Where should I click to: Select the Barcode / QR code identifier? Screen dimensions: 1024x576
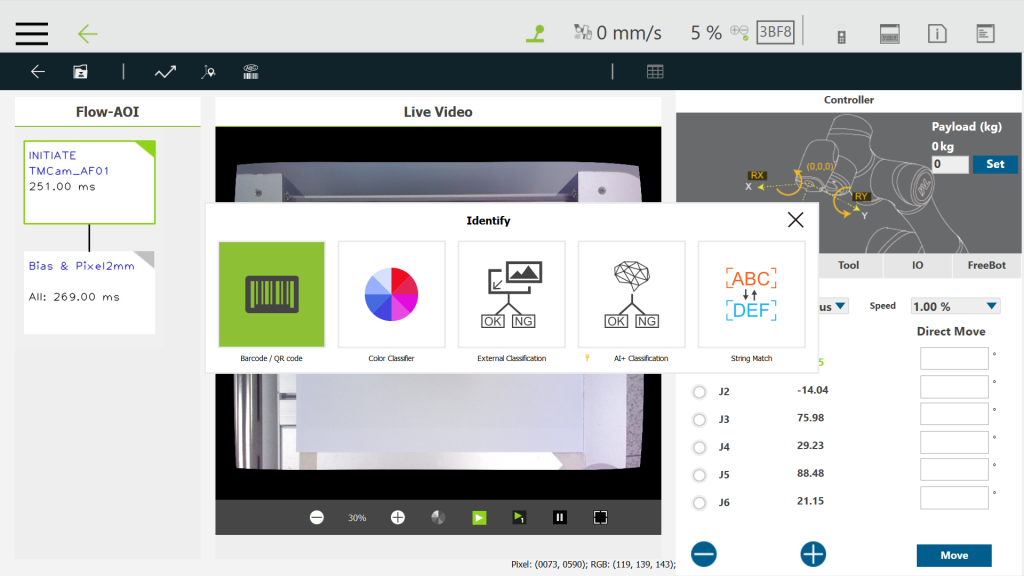[x=271, y=294]
